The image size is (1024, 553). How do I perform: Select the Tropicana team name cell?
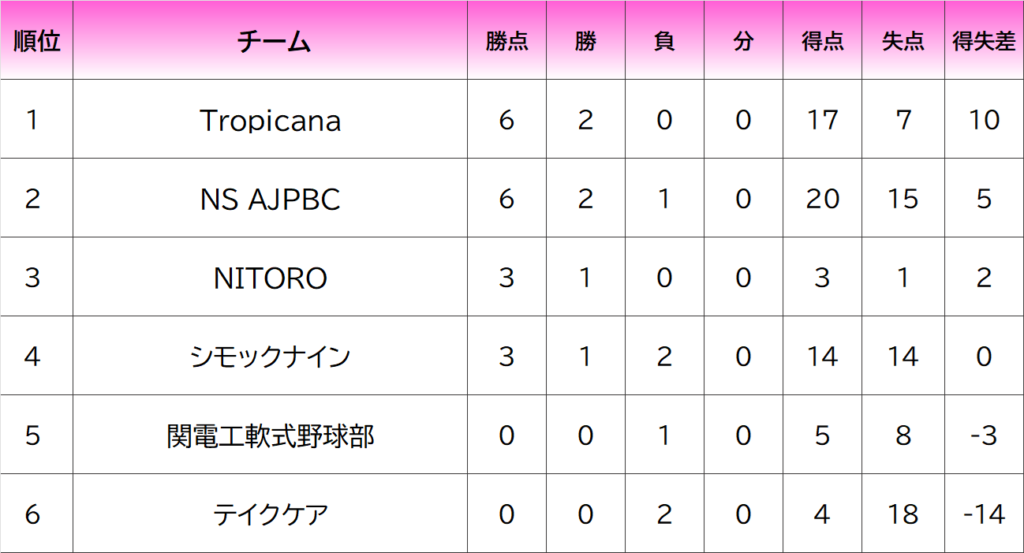270,119
